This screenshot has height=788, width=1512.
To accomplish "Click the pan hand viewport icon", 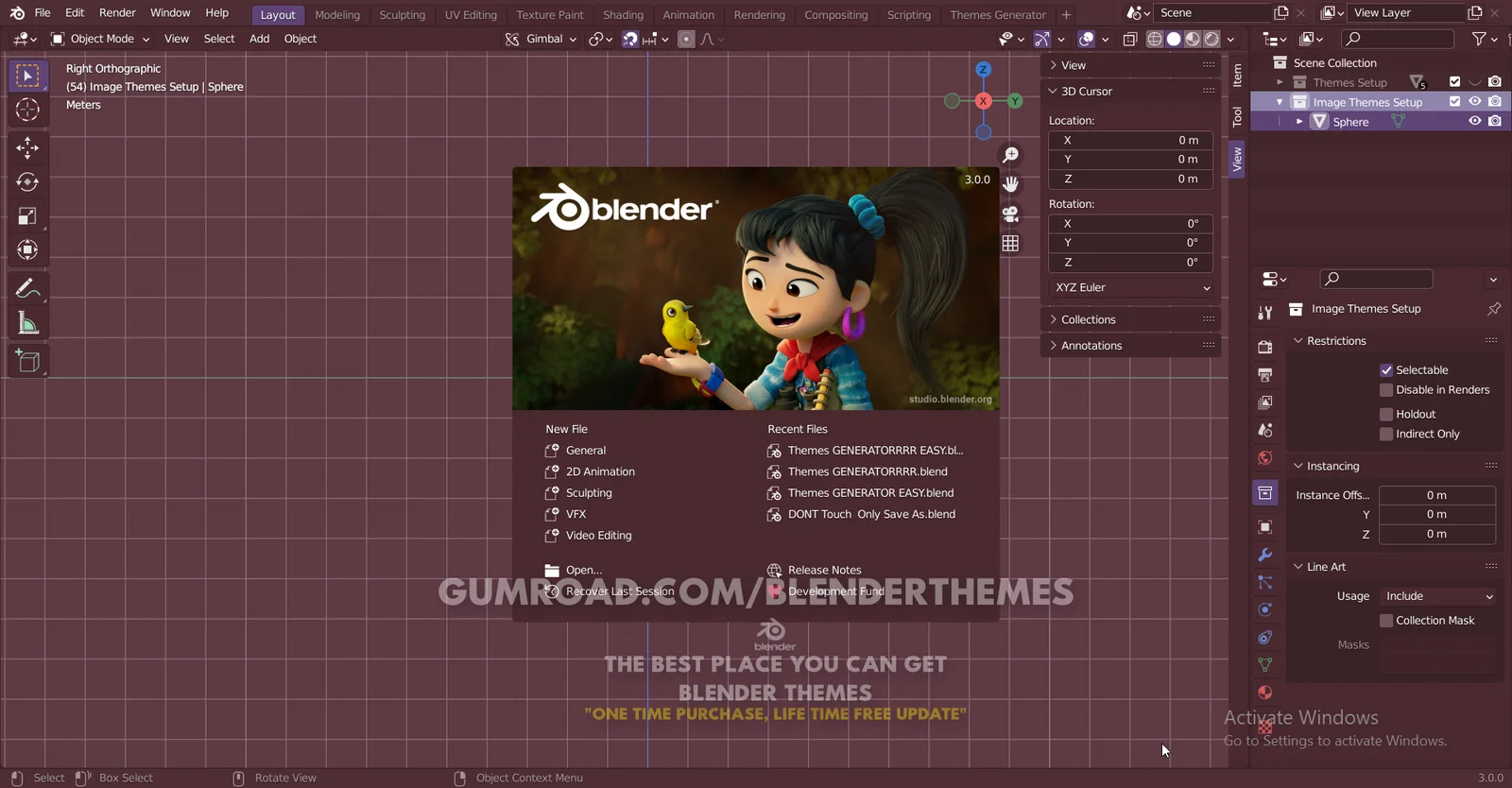I will [1010, 184].
